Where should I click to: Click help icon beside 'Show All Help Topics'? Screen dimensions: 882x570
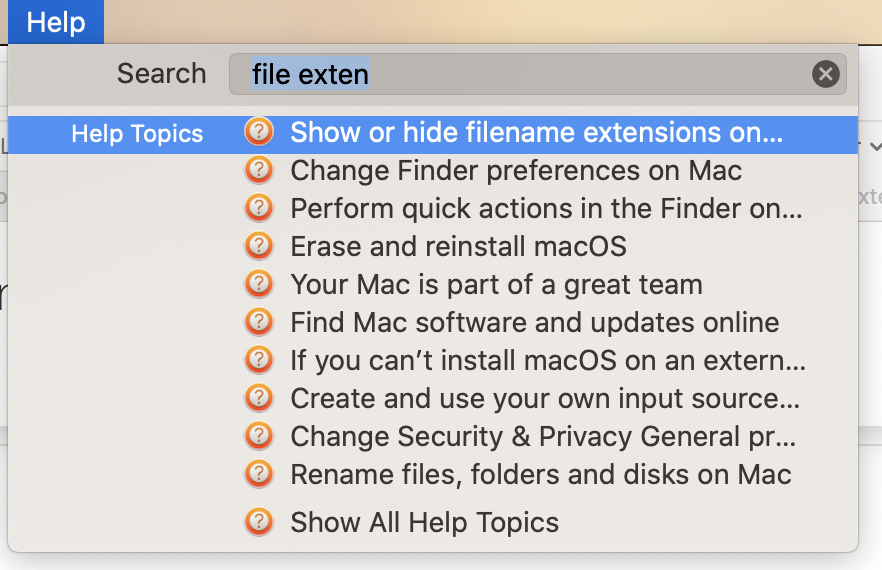pos(259,522)
